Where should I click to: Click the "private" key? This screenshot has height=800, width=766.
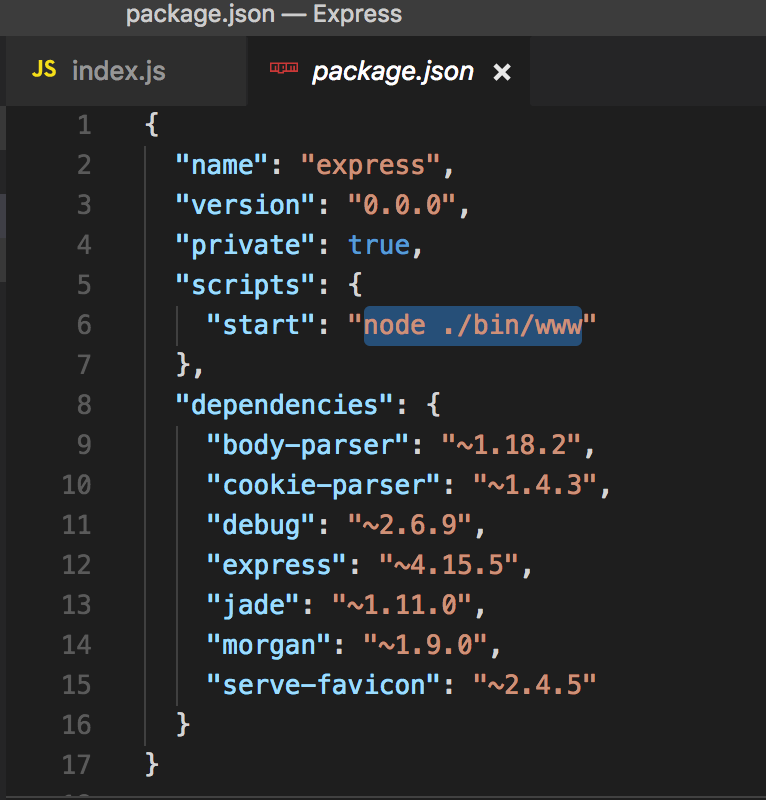(245, 245)
